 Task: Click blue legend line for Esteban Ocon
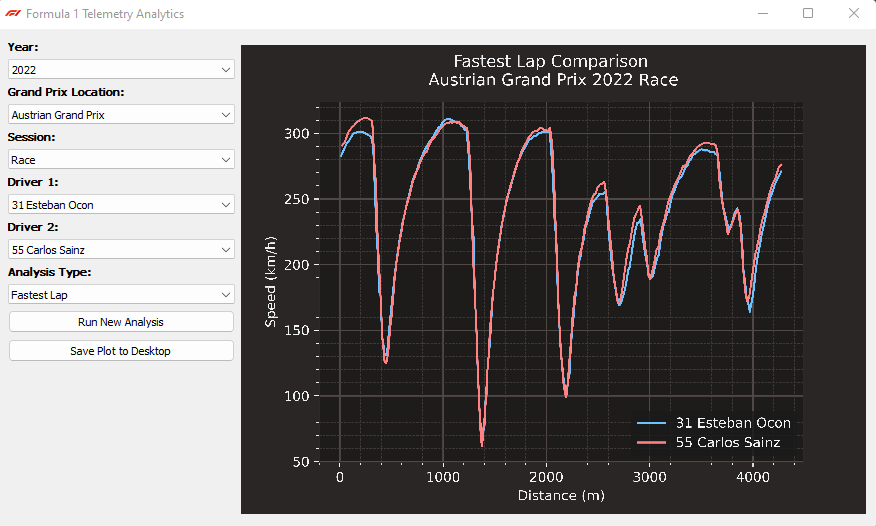[x=652, y=423]
